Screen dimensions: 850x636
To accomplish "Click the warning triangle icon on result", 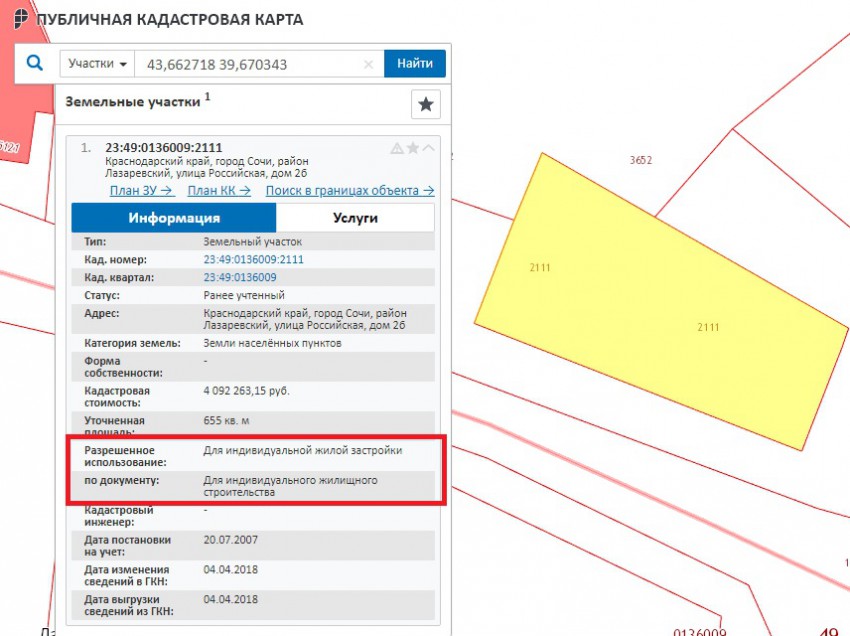I will [397, 148].
